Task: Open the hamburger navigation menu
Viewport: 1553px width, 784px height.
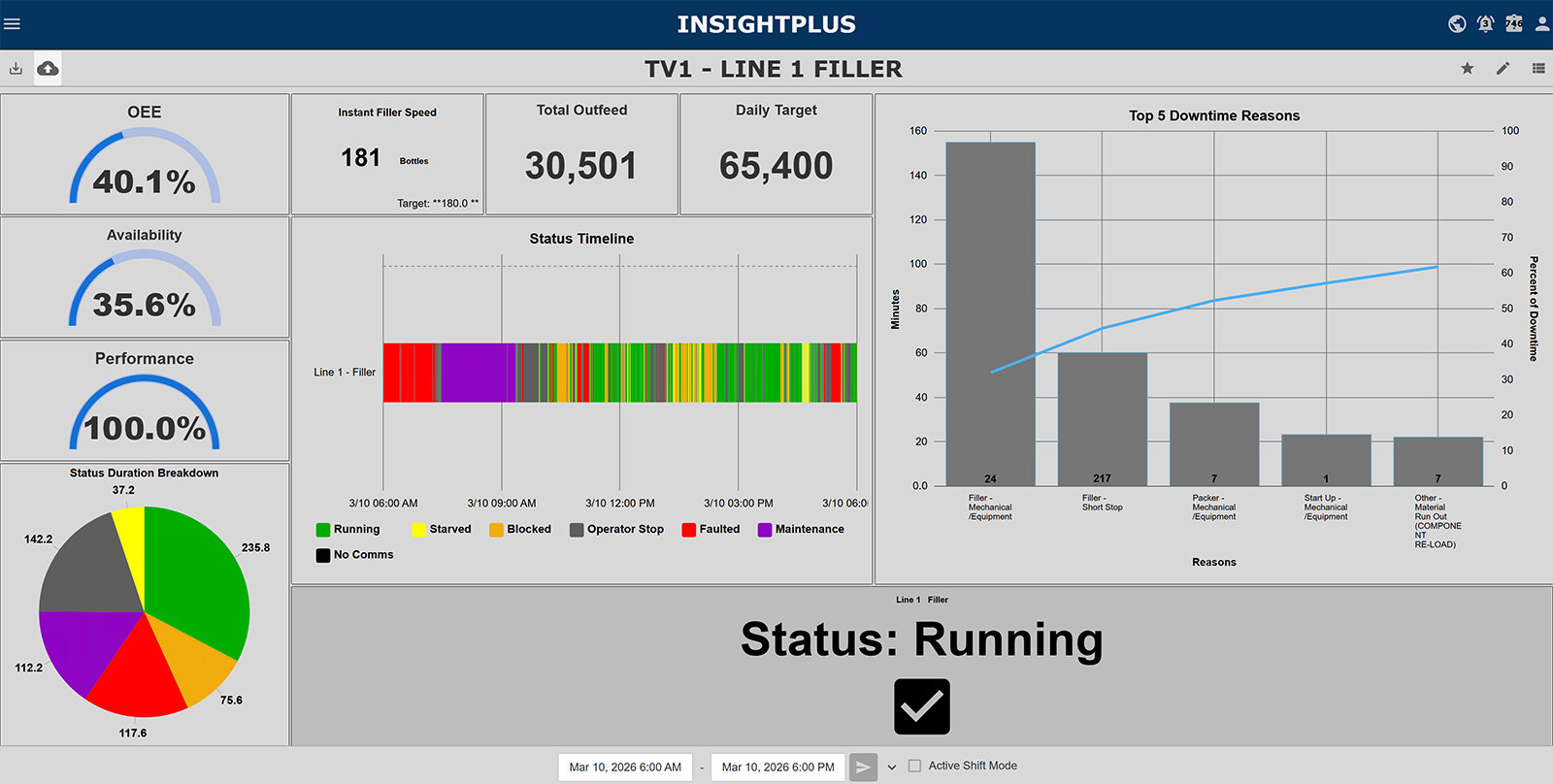Action: (13, 24)
